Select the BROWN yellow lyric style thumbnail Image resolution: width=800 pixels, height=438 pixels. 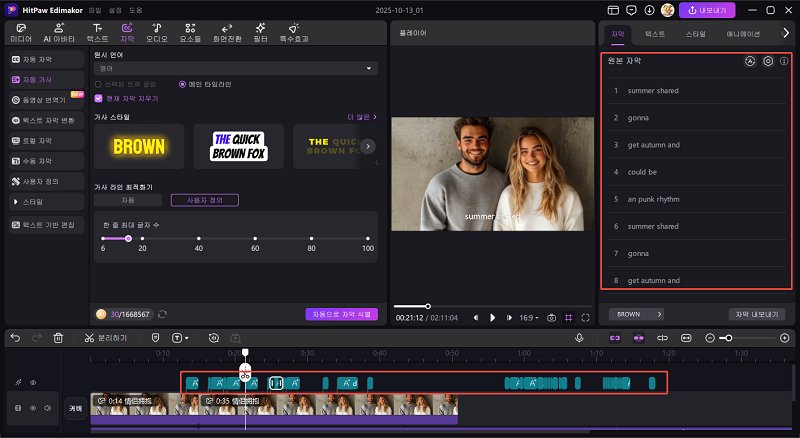coord(139,146)
